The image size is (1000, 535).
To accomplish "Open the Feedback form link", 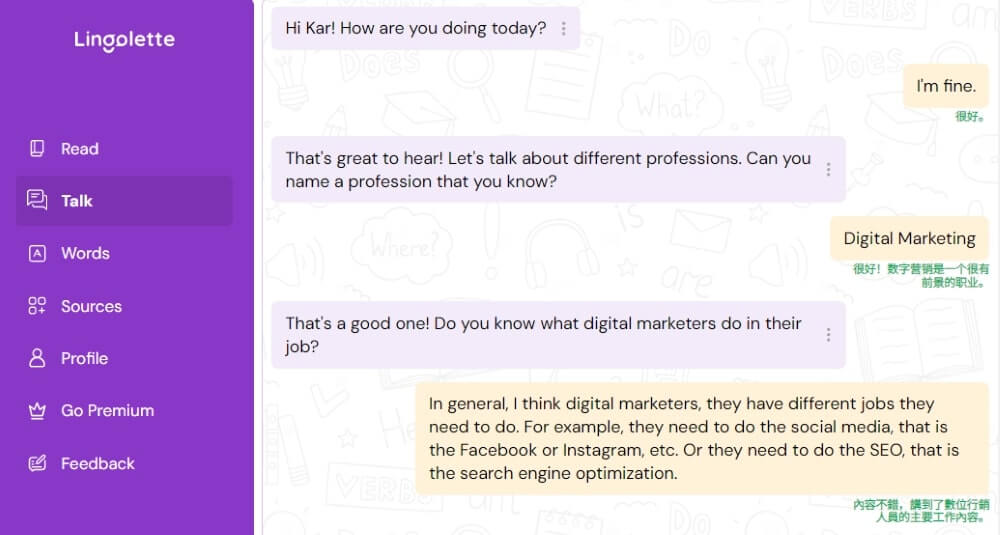I will [x=97, y=463].
